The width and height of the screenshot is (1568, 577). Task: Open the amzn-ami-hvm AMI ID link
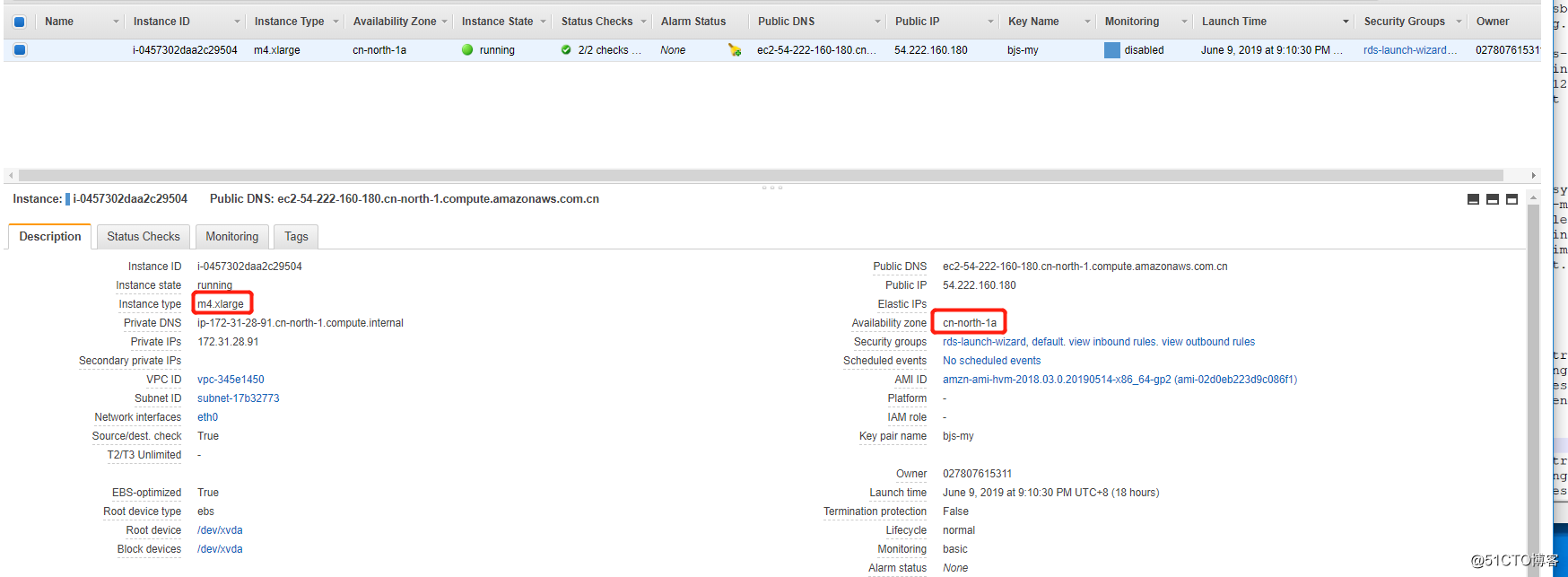click(x=1119, y=380)
